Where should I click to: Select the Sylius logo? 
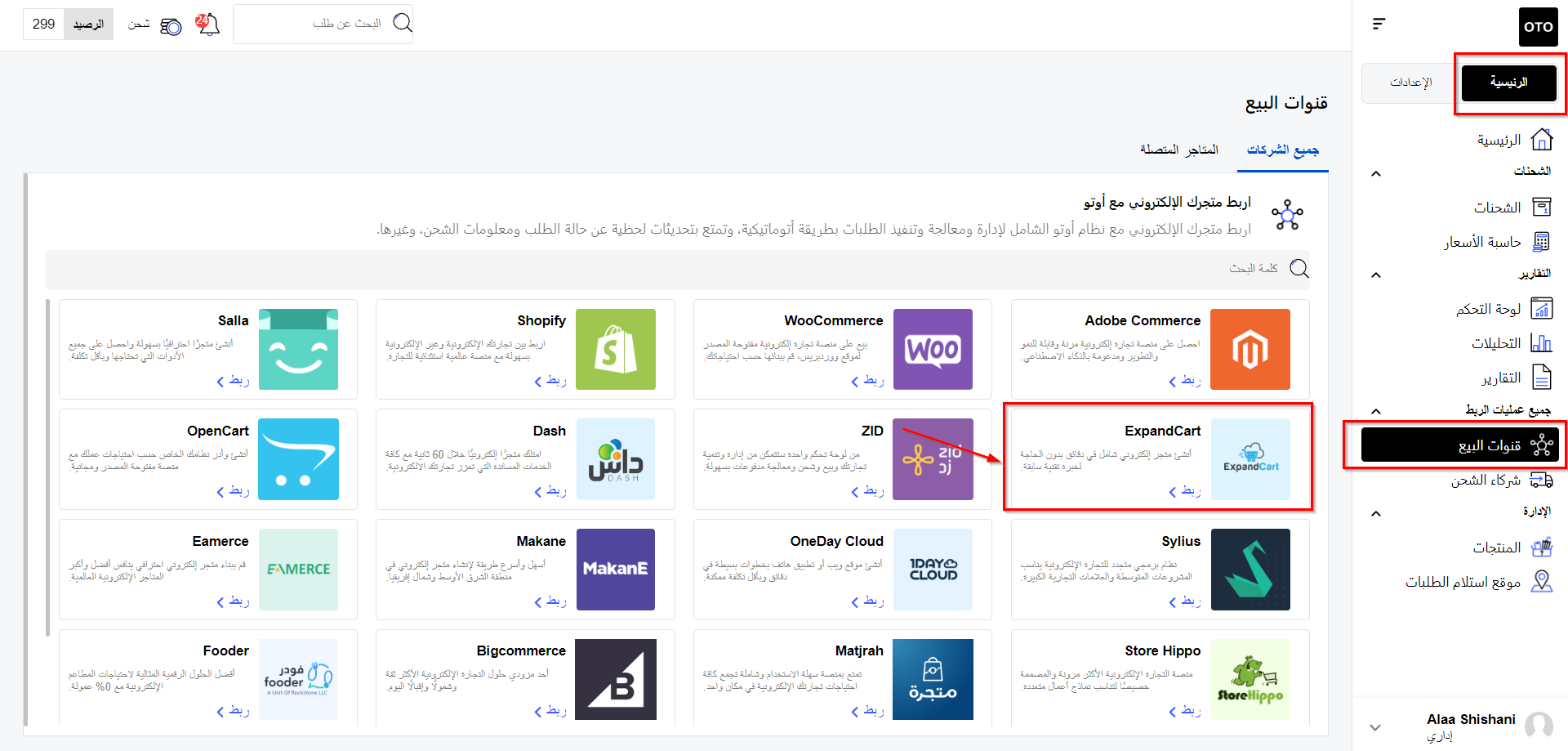[x=1250, y=570]
